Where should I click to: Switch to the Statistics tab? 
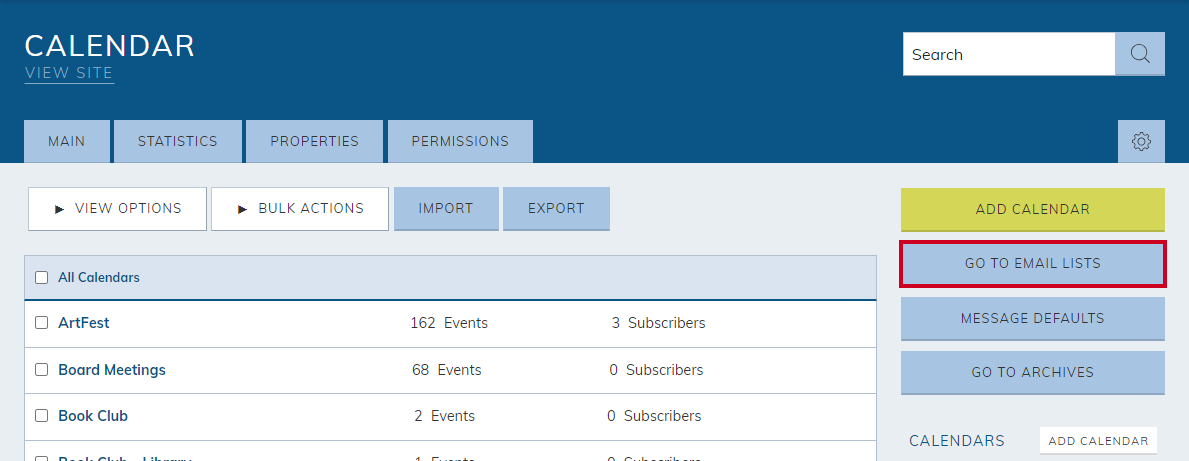pos(177,142)
